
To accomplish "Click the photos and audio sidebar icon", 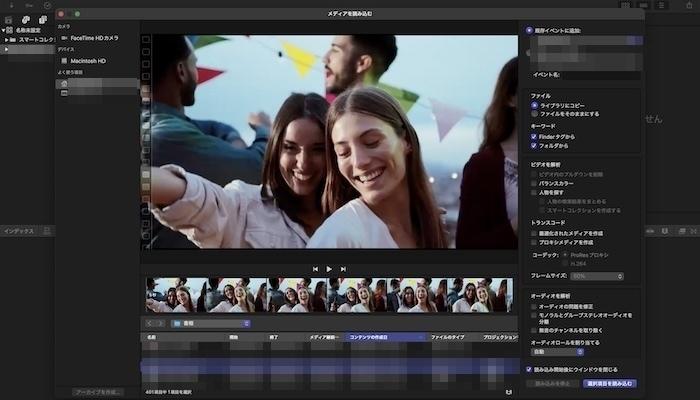I will (x=26, y=20).
